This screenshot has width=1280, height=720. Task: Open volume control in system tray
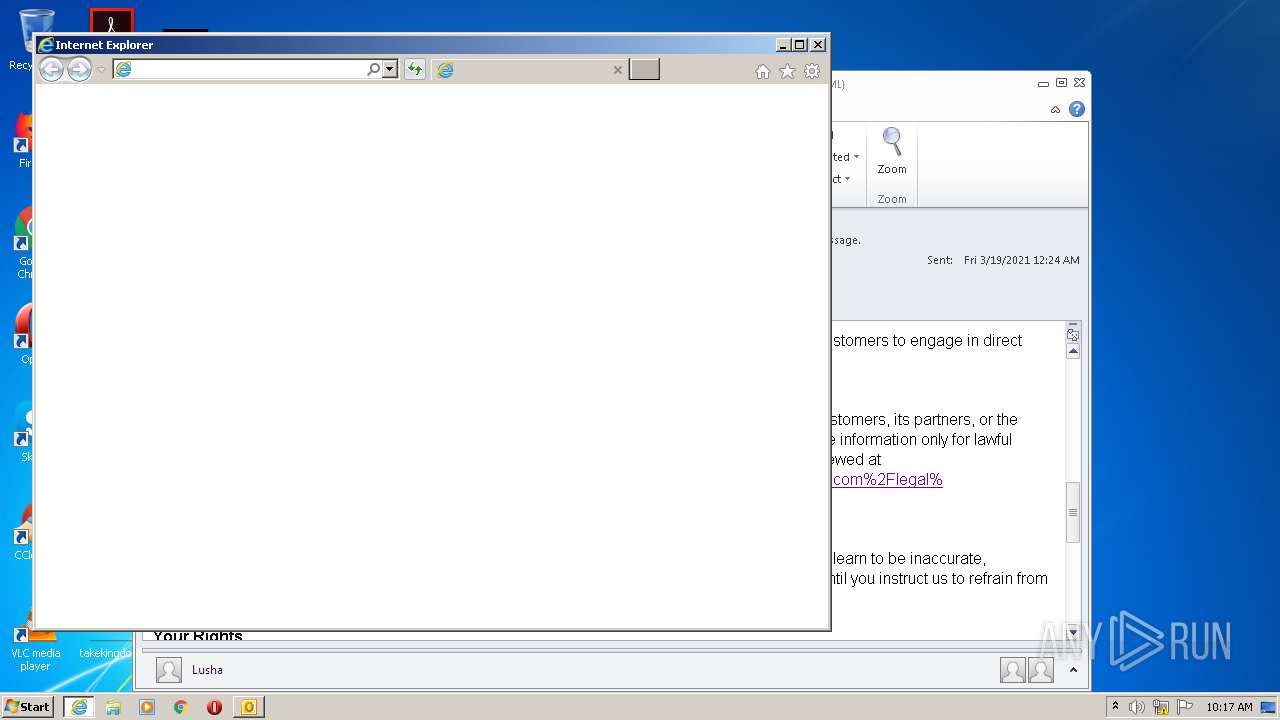pos(1137,707)
